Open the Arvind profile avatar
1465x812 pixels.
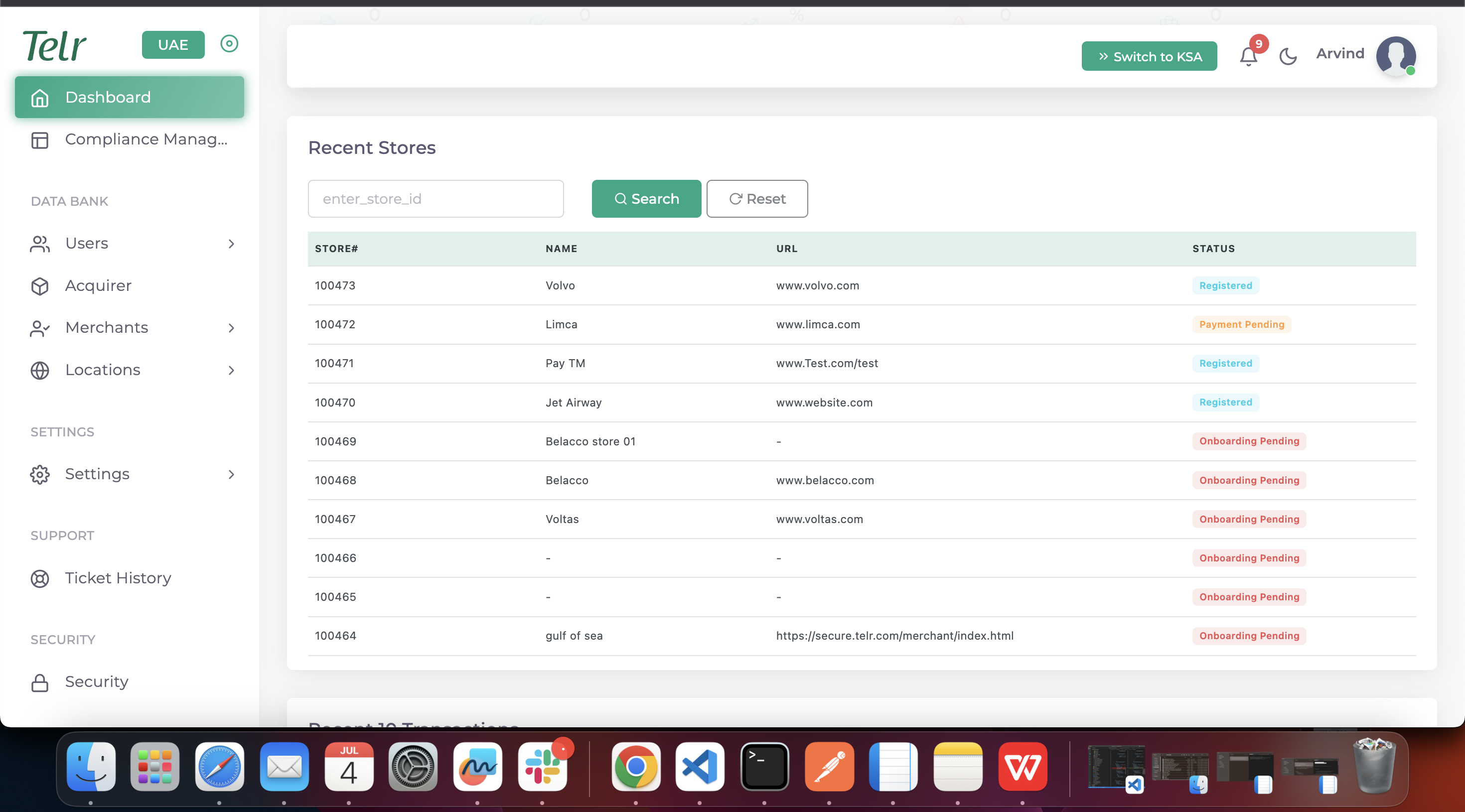pyautogui.click(x=1396, y=56)
